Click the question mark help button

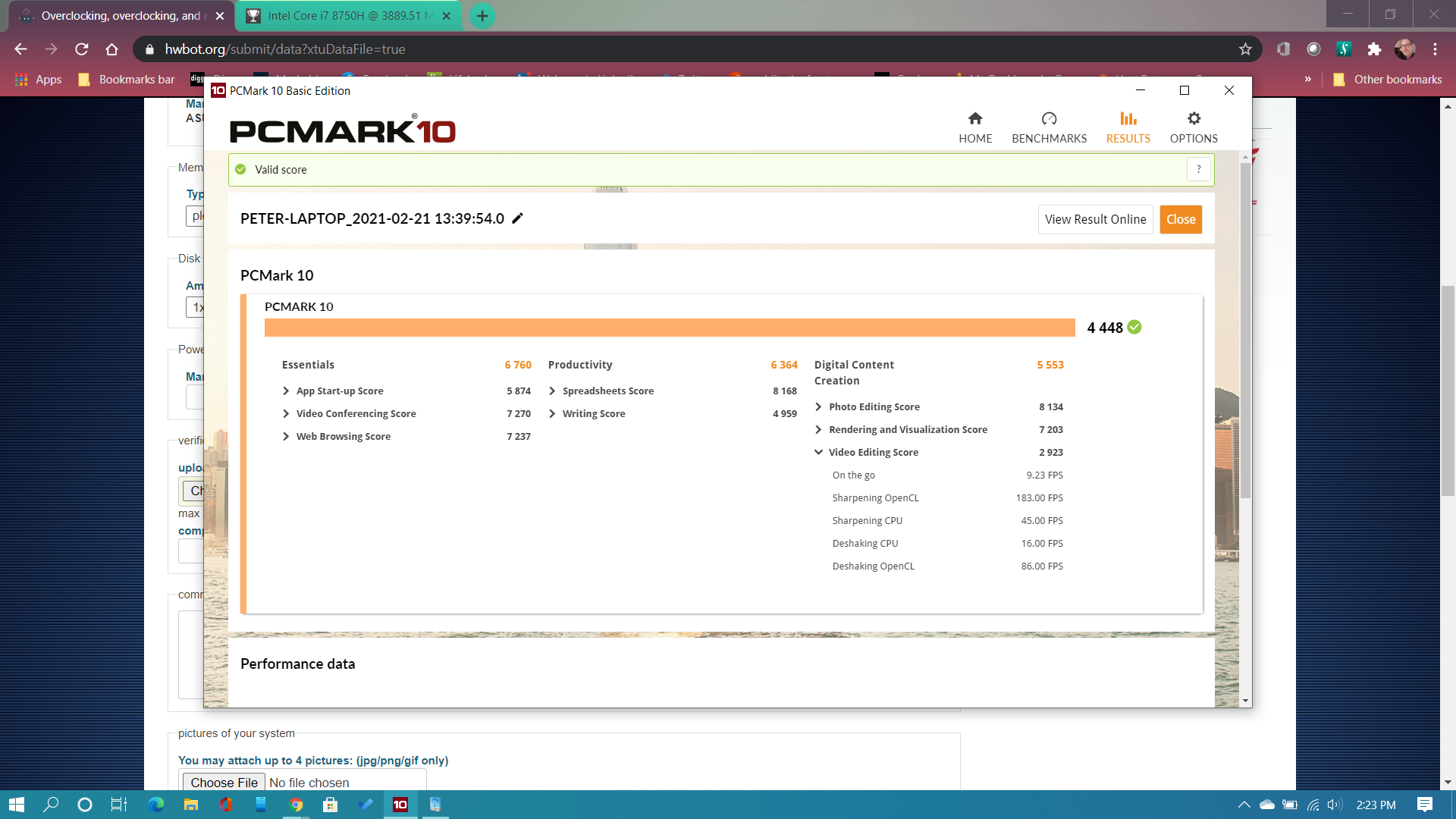pyautogui.click(x=1198, y=169)
